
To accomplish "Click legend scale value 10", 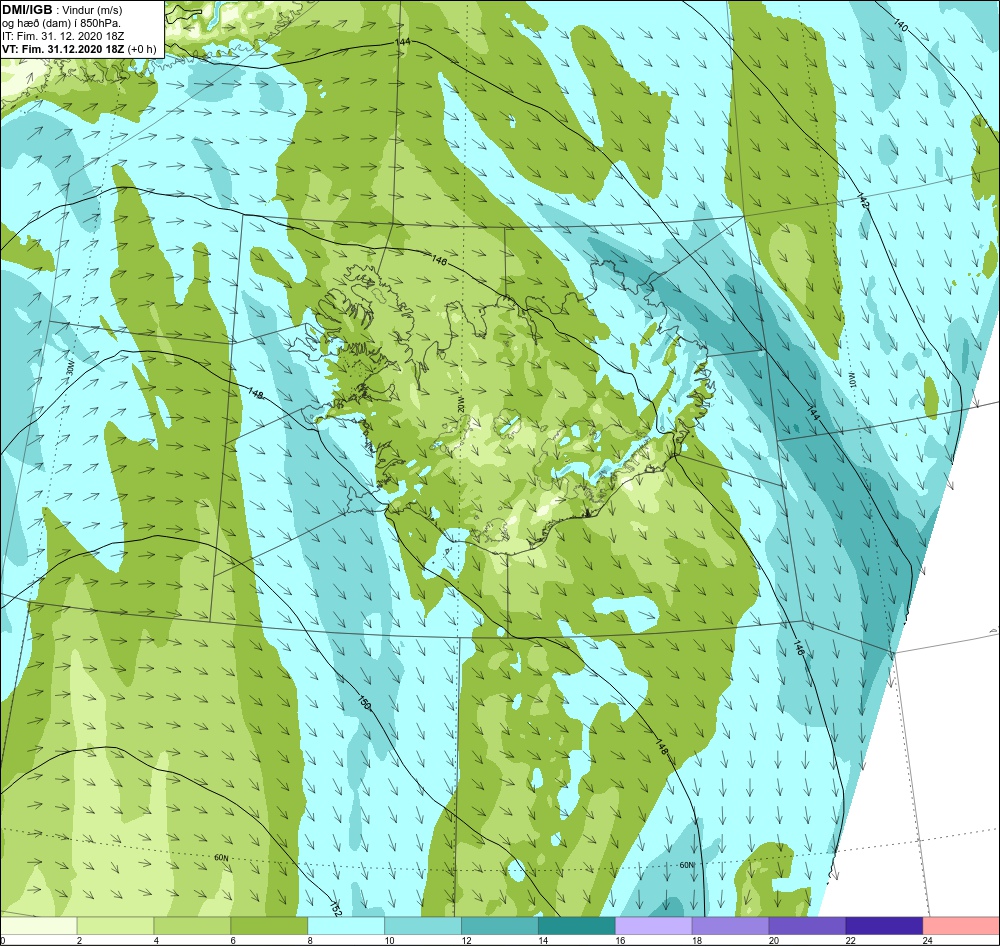I will point(389,940).
